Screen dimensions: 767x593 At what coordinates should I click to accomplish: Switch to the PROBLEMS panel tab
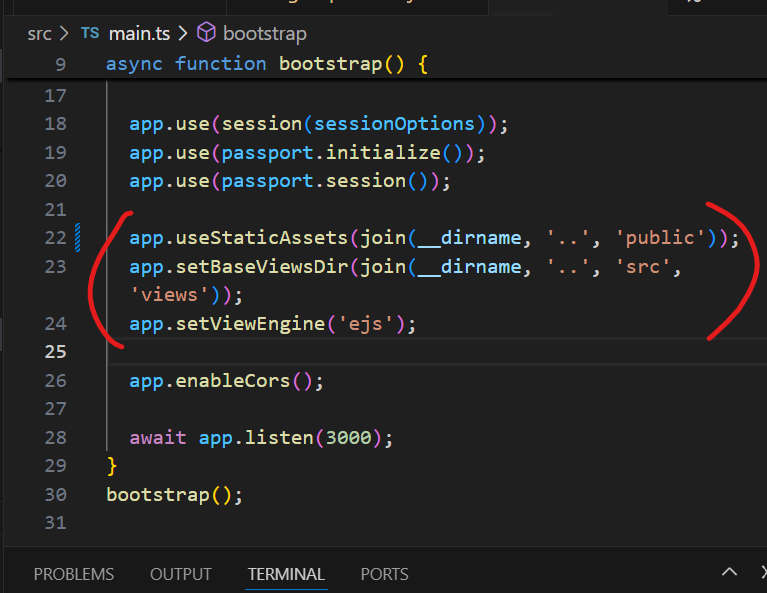click(74, 574)
